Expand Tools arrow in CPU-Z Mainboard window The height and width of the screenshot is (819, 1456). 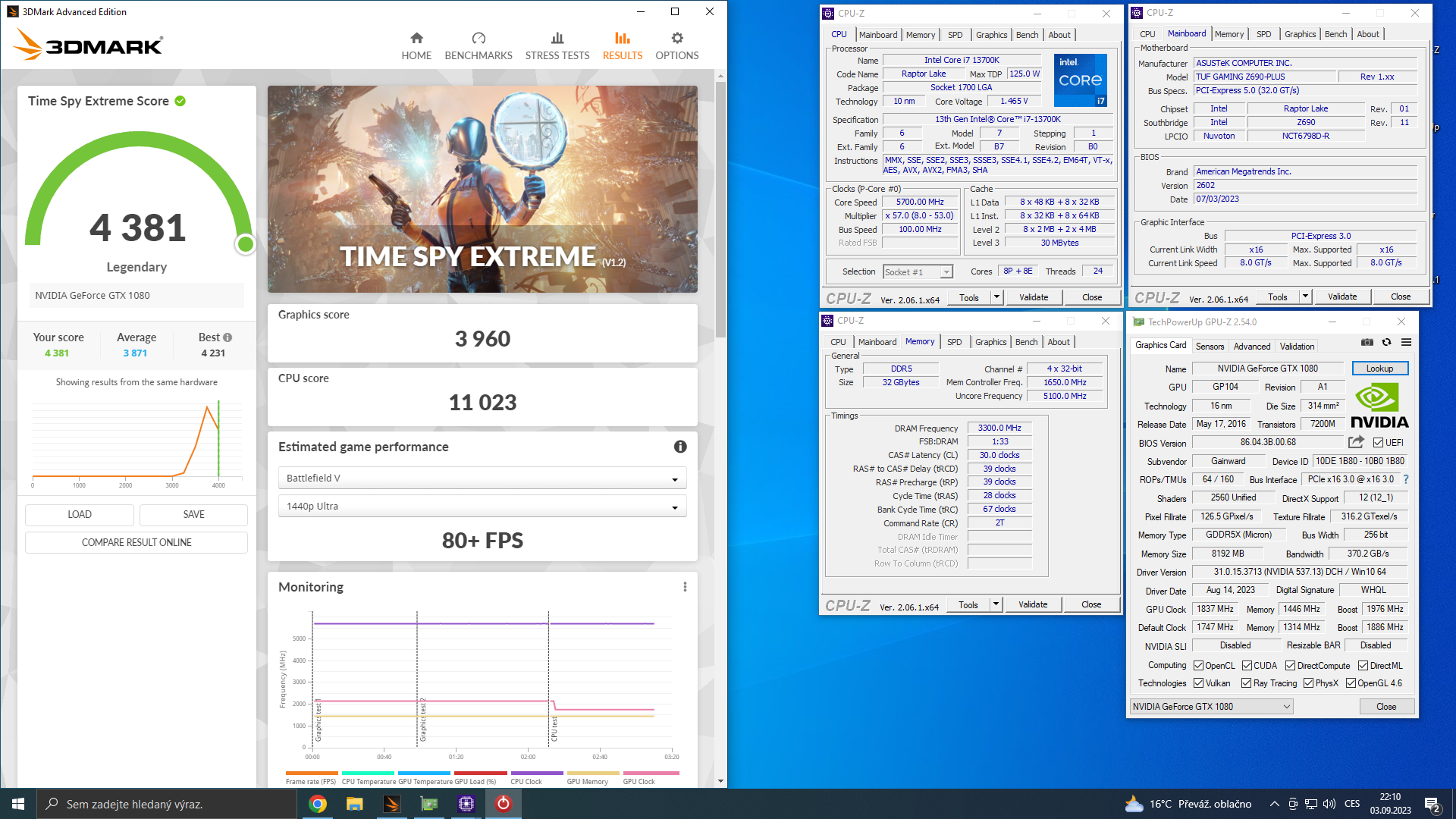click(x=1306, y=297)
